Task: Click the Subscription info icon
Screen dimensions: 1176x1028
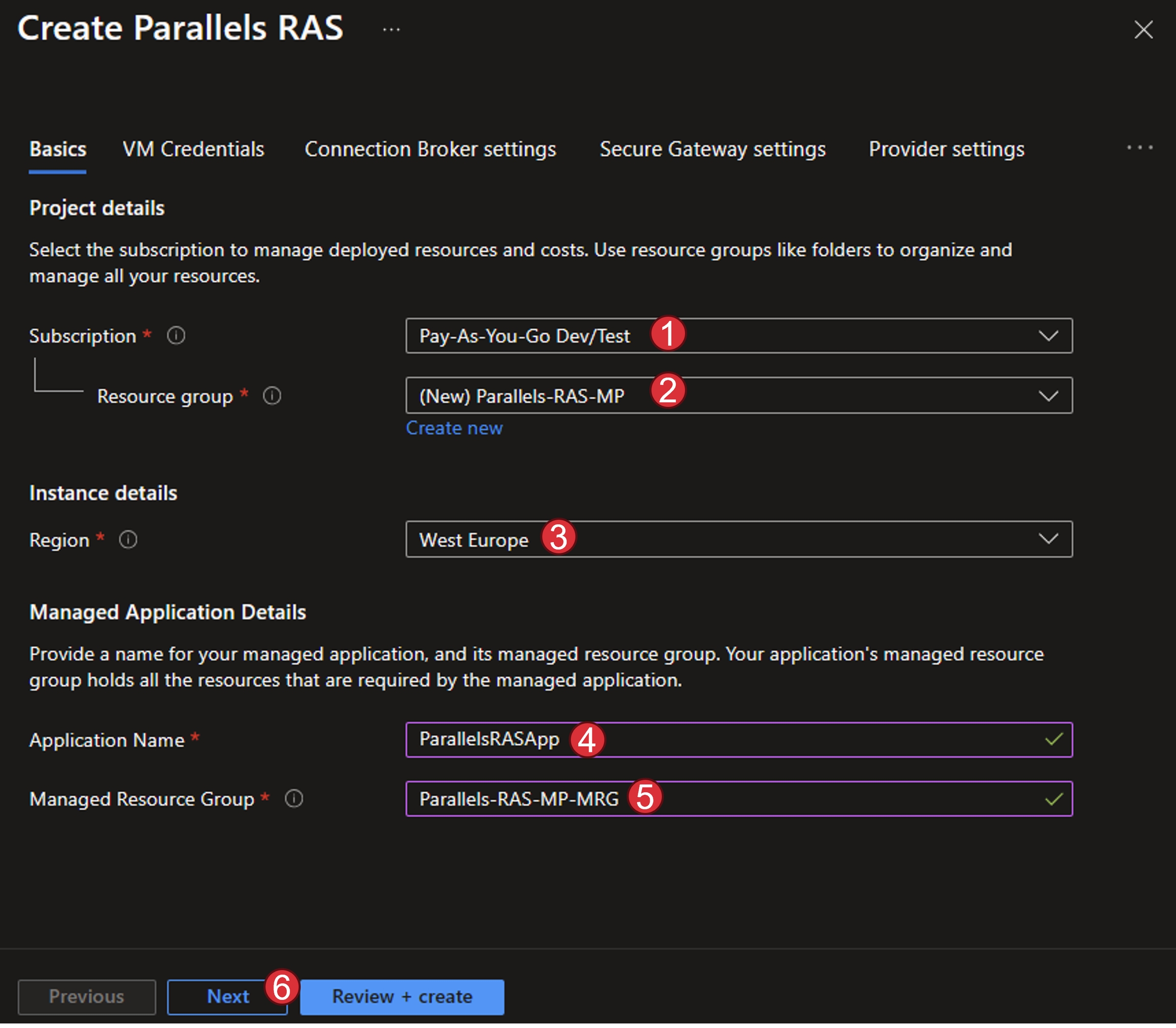Action: tap(176, 335)
